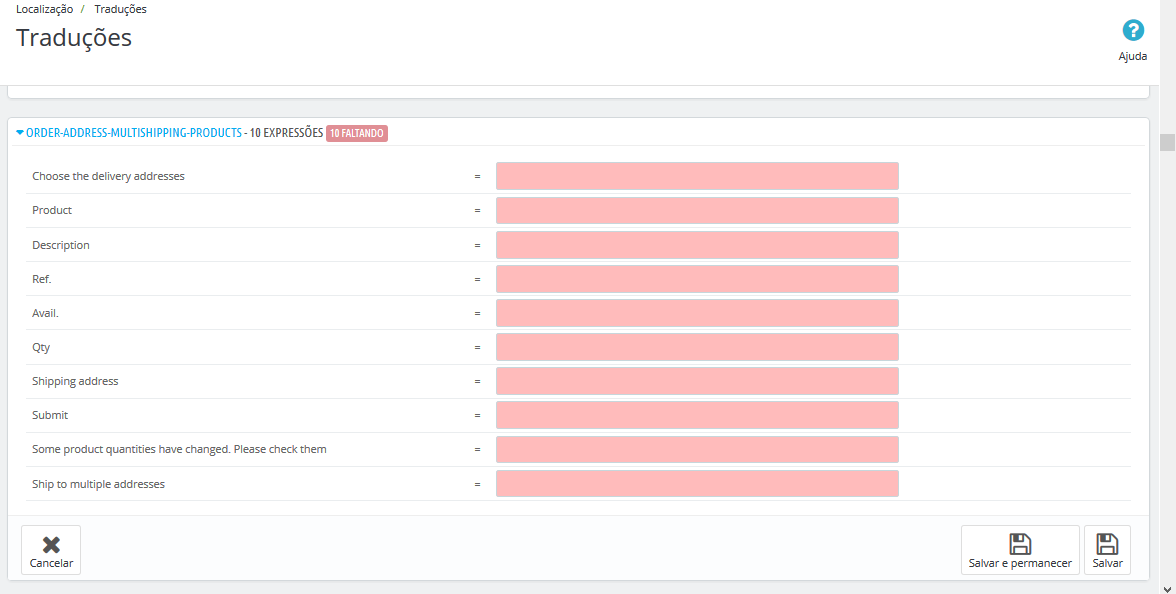Image resolution: width=1176 pixels, height=594 pixels.
Task: Focus translation field for Description
Action: click(x=697, y=245)
